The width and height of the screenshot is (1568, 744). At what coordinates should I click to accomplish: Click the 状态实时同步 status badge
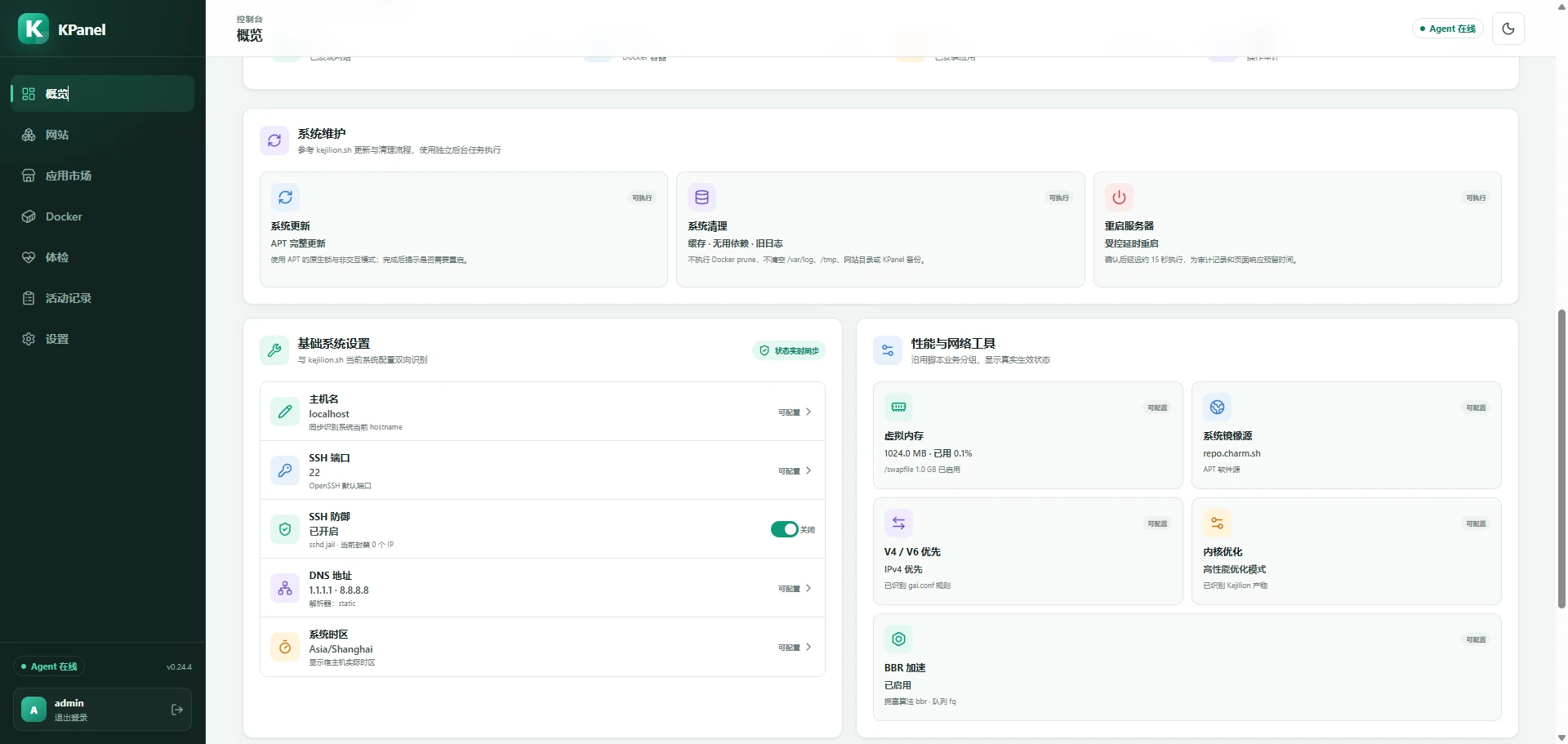coord(789,350)
